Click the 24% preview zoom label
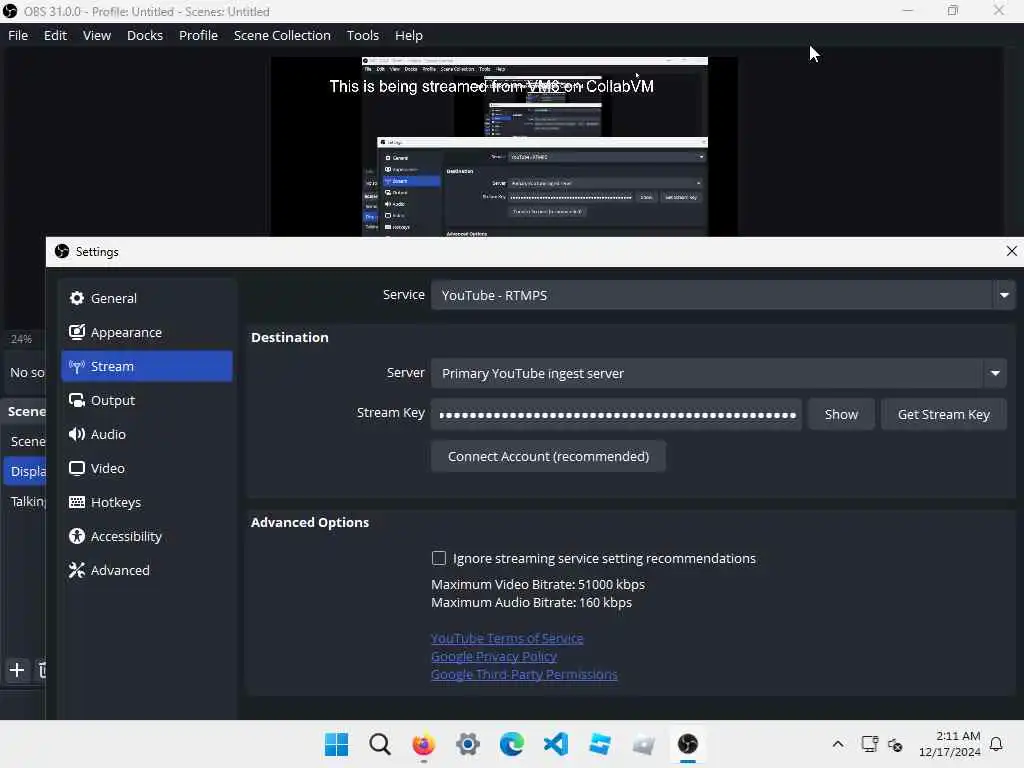The width and height of the screenshot is (1024, 768). [x=21, y=339]
